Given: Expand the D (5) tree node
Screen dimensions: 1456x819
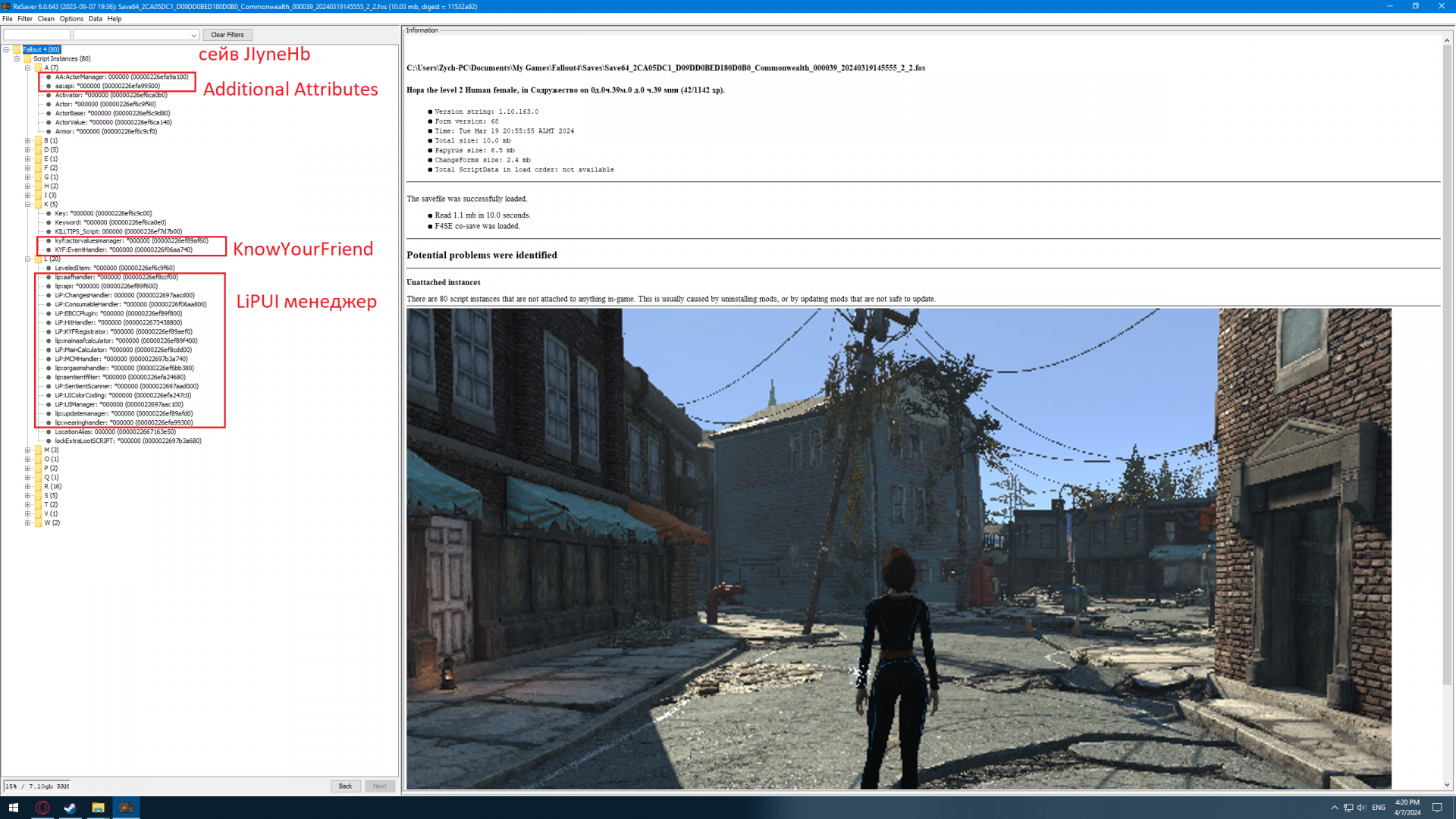Looking at the screenshot, I should [x=28, y=149].
